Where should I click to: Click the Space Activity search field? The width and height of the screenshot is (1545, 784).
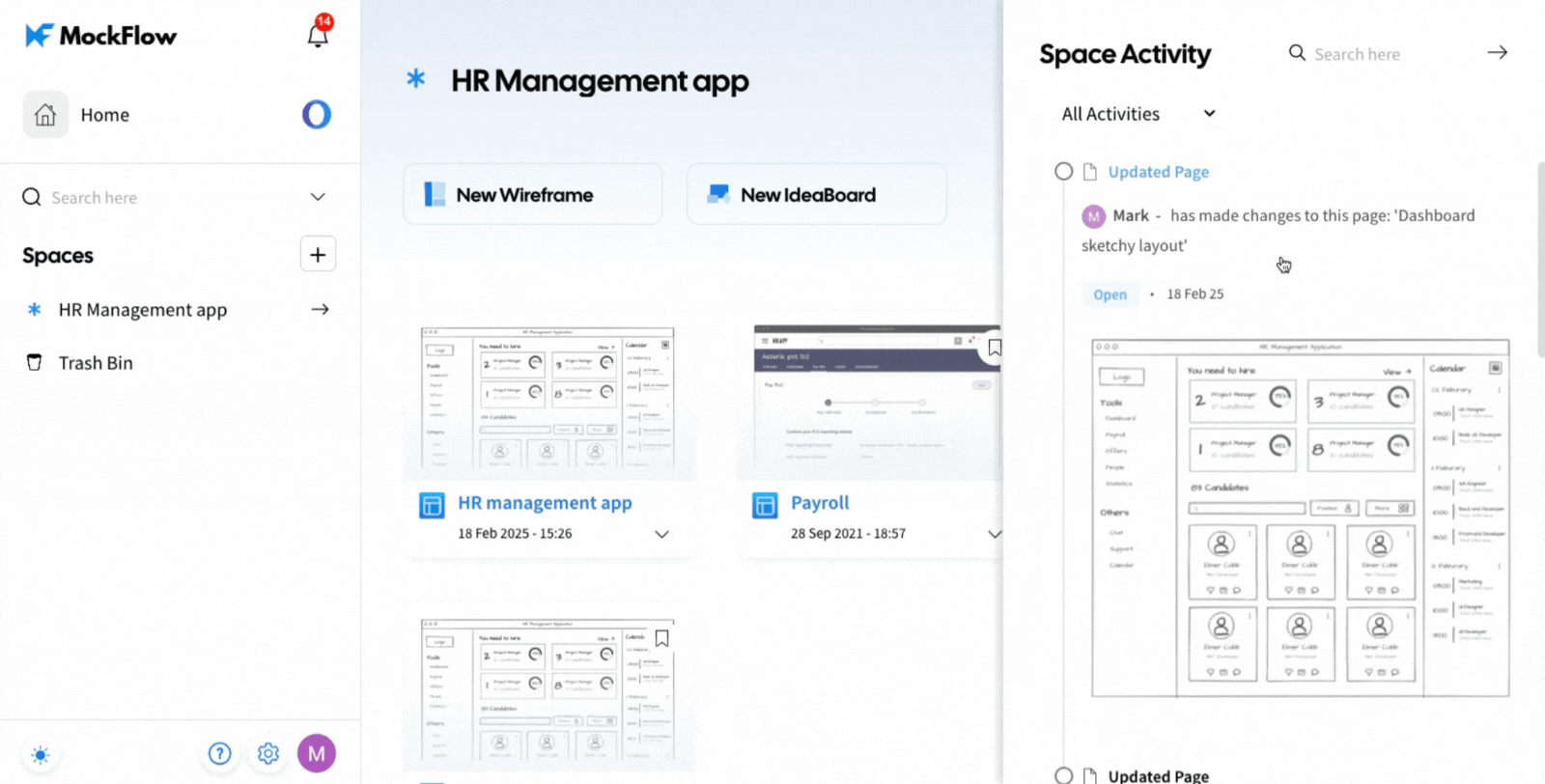[x=1381, y=54]
